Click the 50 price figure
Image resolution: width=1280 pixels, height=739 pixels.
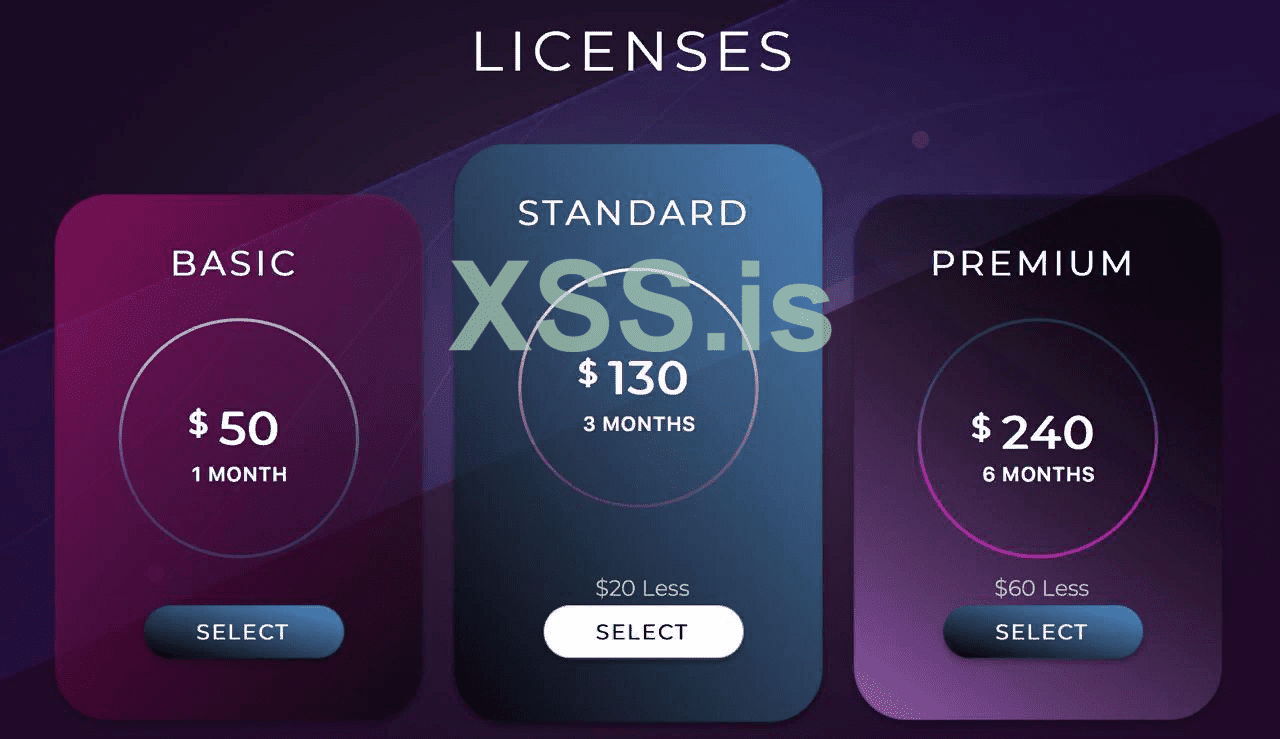(x=248, y=429)
